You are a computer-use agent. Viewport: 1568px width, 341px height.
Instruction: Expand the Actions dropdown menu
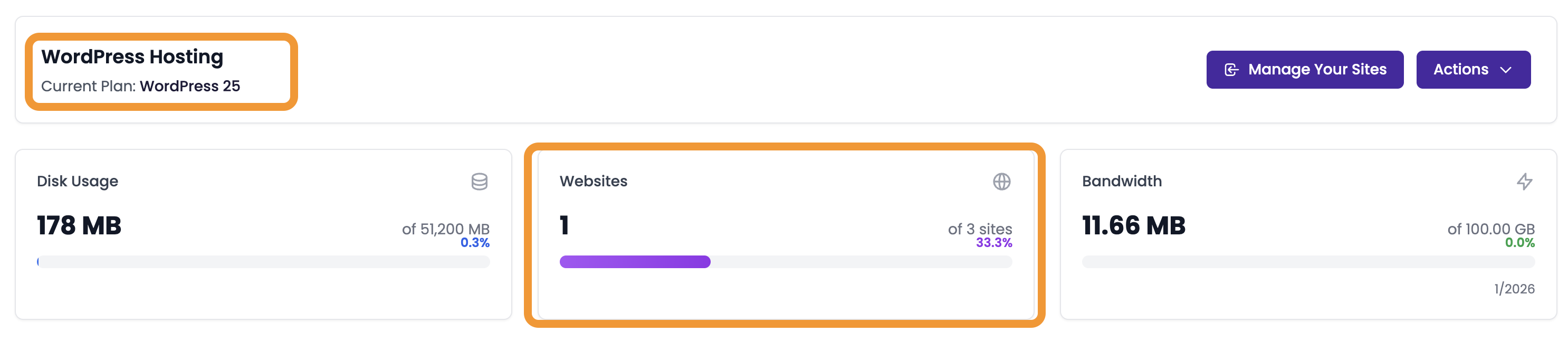point(1473,70)
